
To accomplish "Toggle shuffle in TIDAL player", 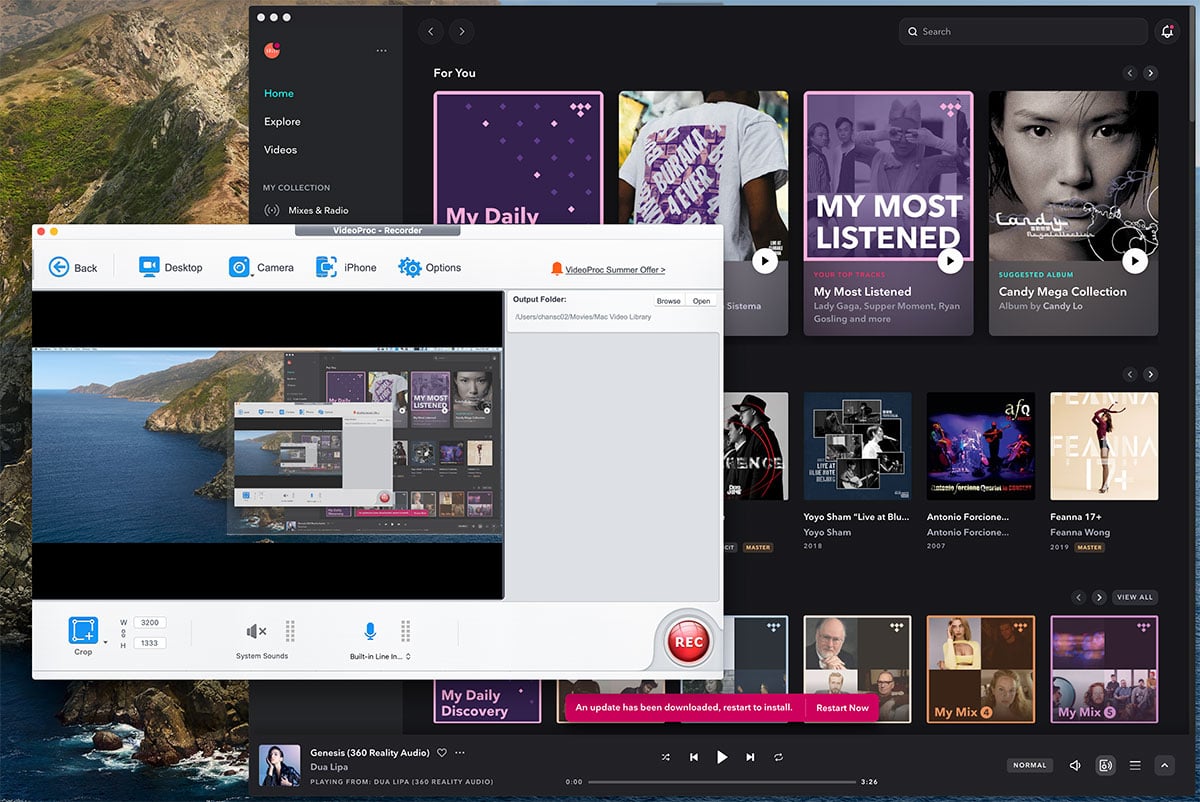I will 666,758.
